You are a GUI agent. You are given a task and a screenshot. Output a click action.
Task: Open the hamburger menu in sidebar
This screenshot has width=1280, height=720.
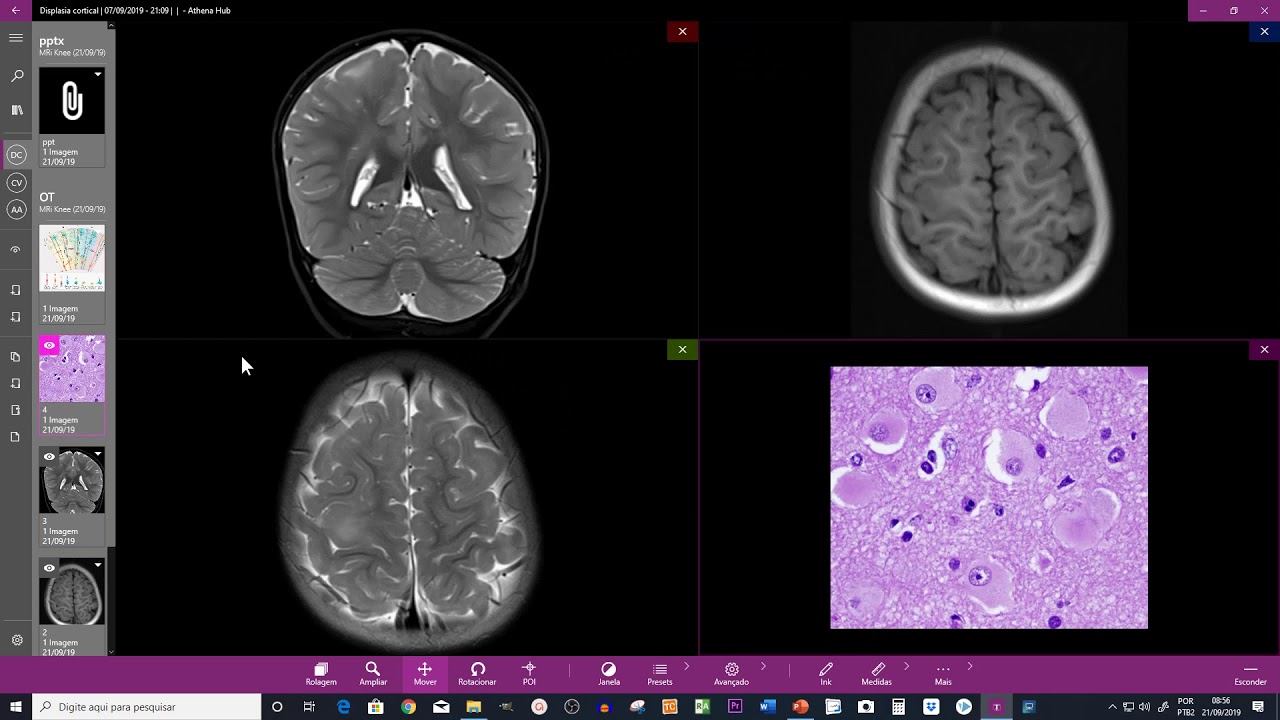tap(16, 38)
